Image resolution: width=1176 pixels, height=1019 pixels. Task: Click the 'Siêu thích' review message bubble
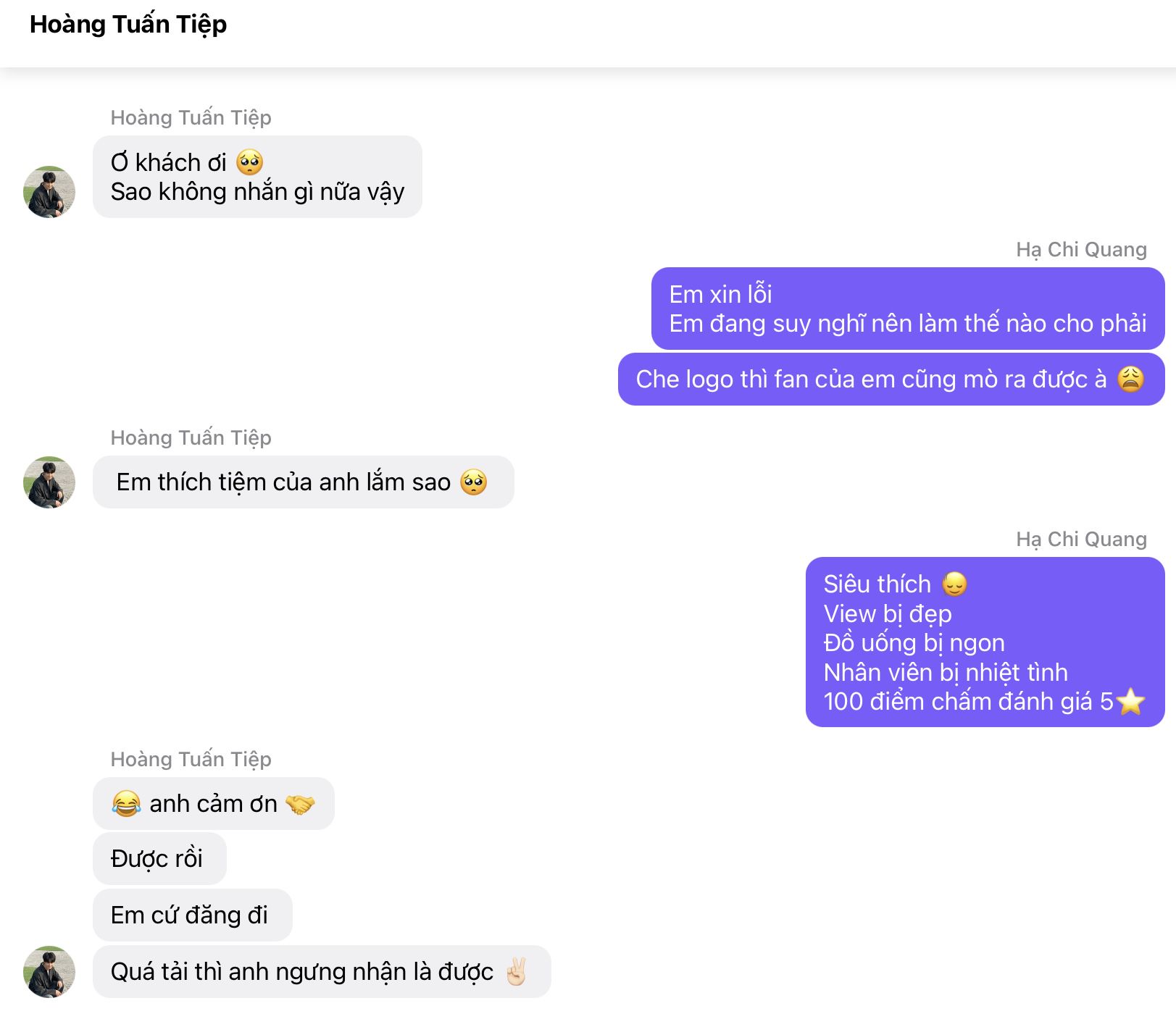984,642
